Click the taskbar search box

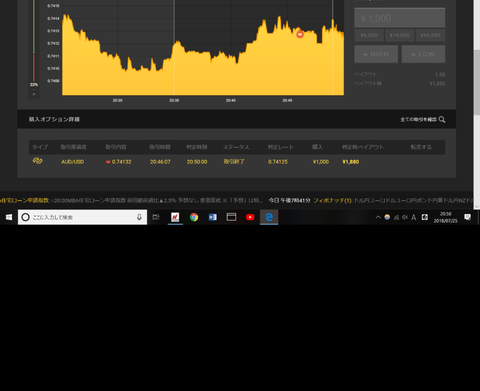(x=82, y=217)
